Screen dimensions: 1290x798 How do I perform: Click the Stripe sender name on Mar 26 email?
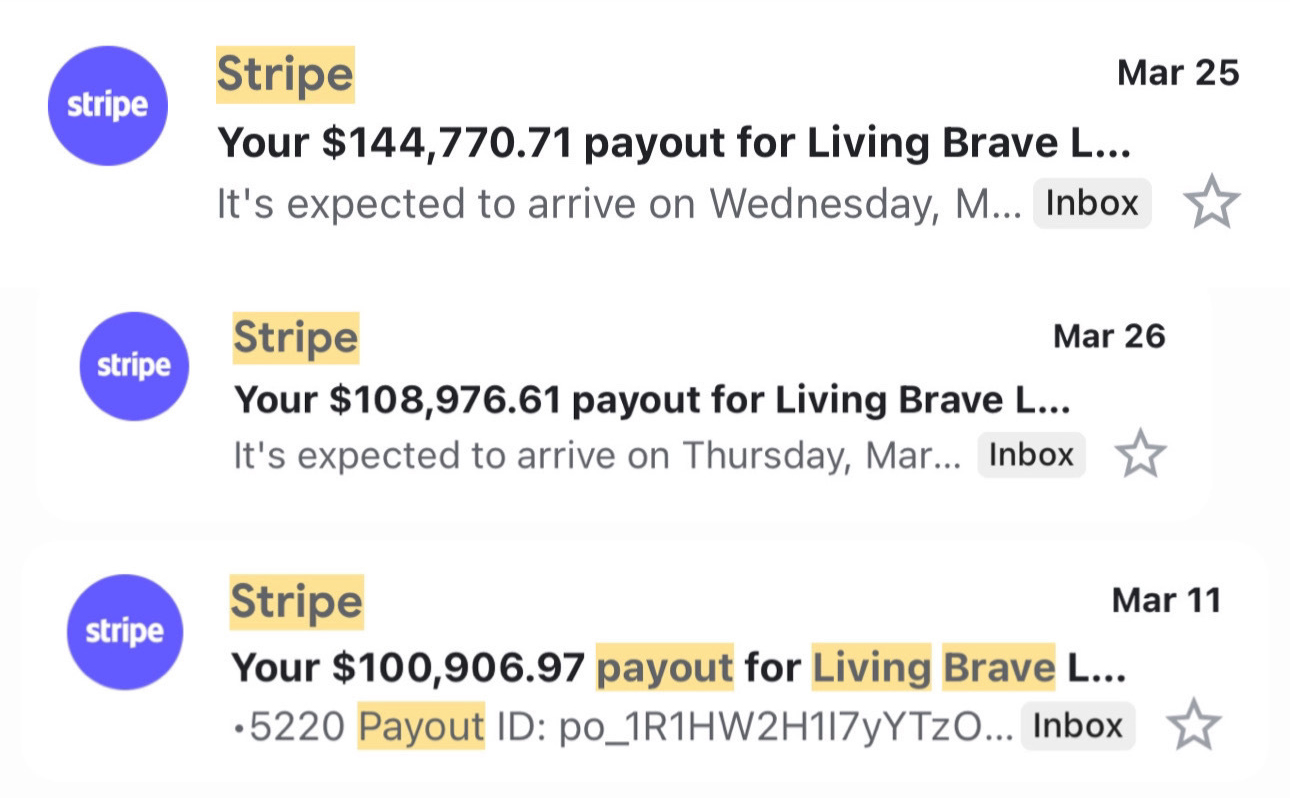(295, 338)
